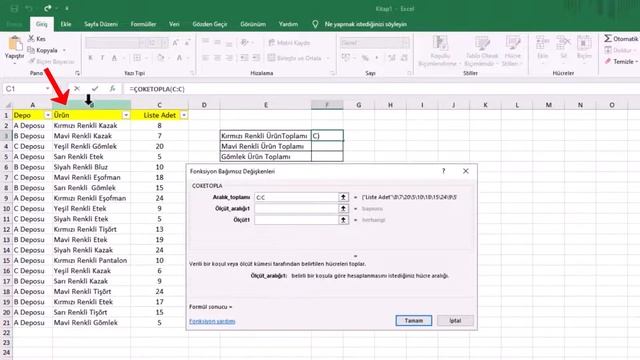
Task: Open the Veri tab
Action: pos(174,24)
